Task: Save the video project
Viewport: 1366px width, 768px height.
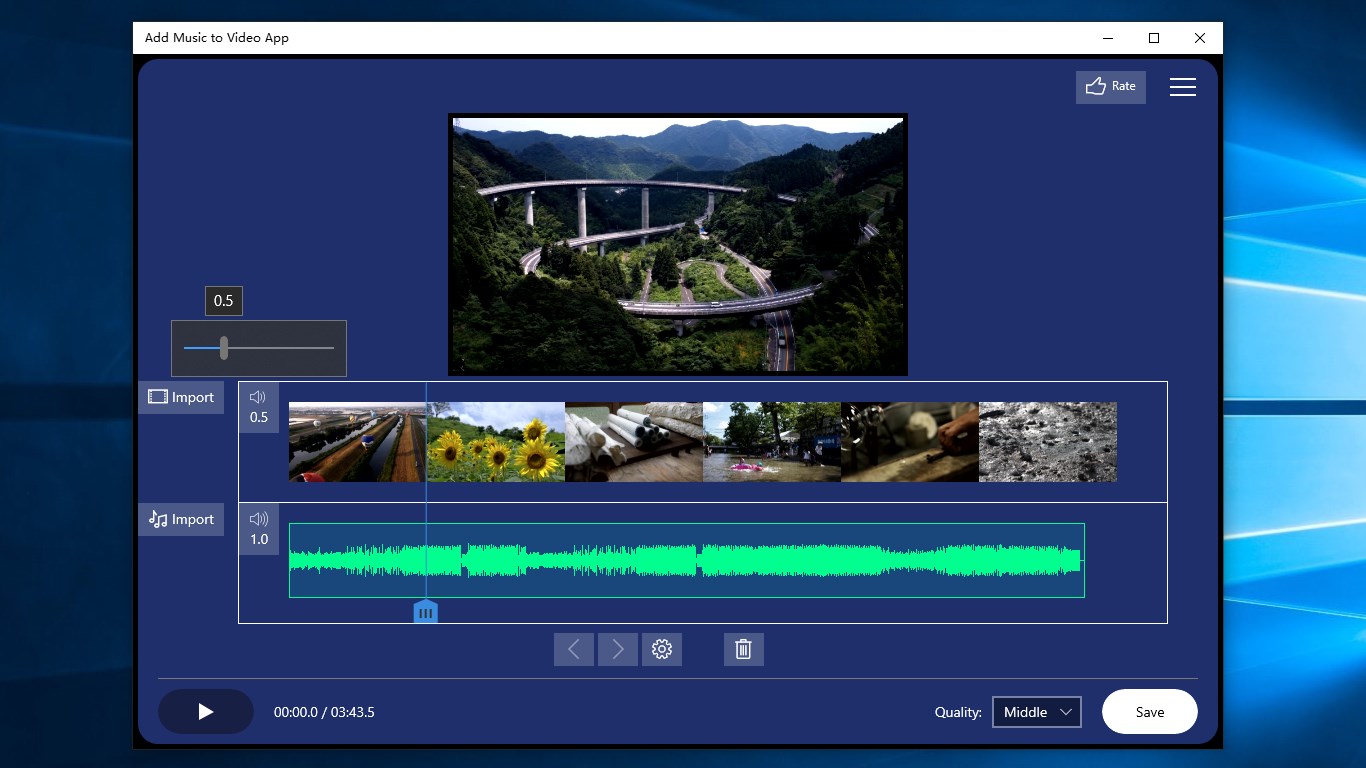Action: tap(1150, 712)
